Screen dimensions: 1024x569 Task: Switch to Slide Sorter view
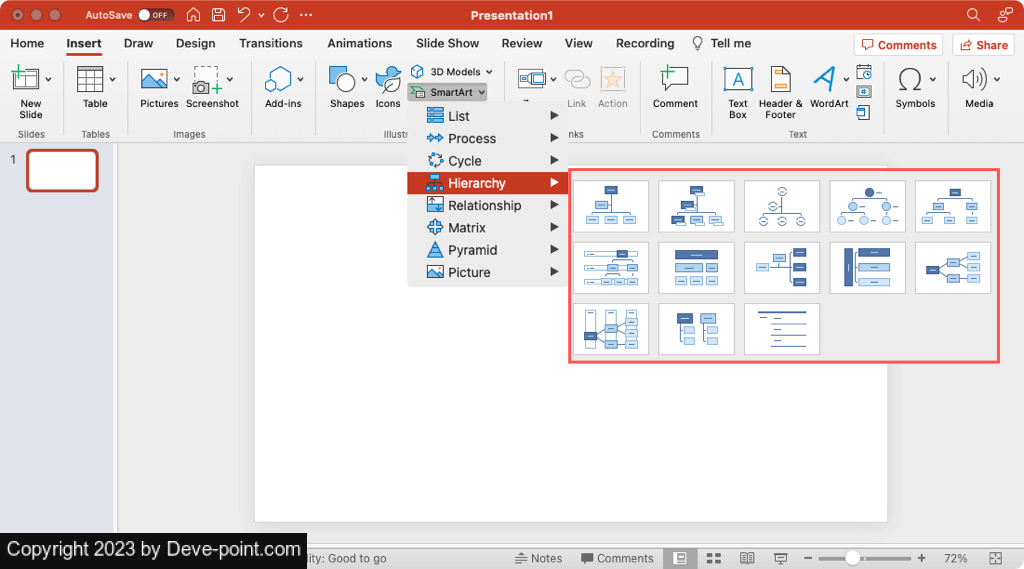713,558
